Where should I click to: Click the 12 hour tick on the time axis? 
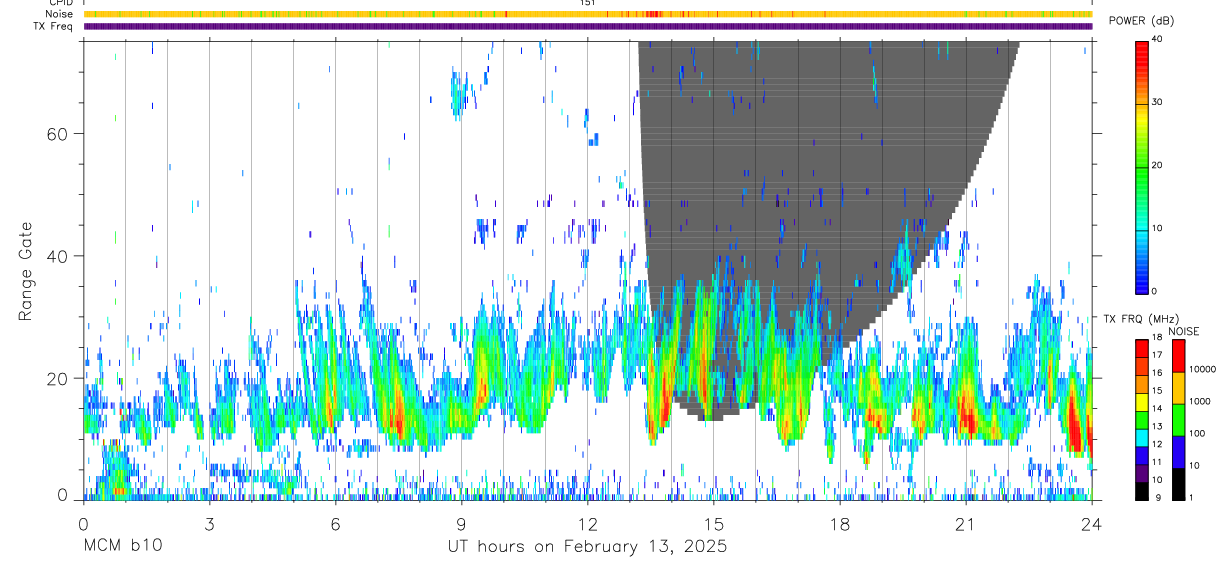pos(587,524)
